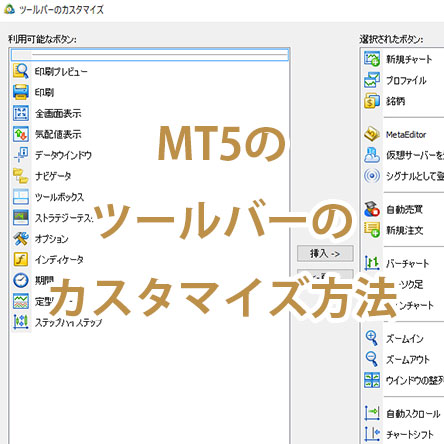Click the 自動売買 auto trading icon
Image resolution: width=444 pixels, height=444 pixels.
(372, 209)
